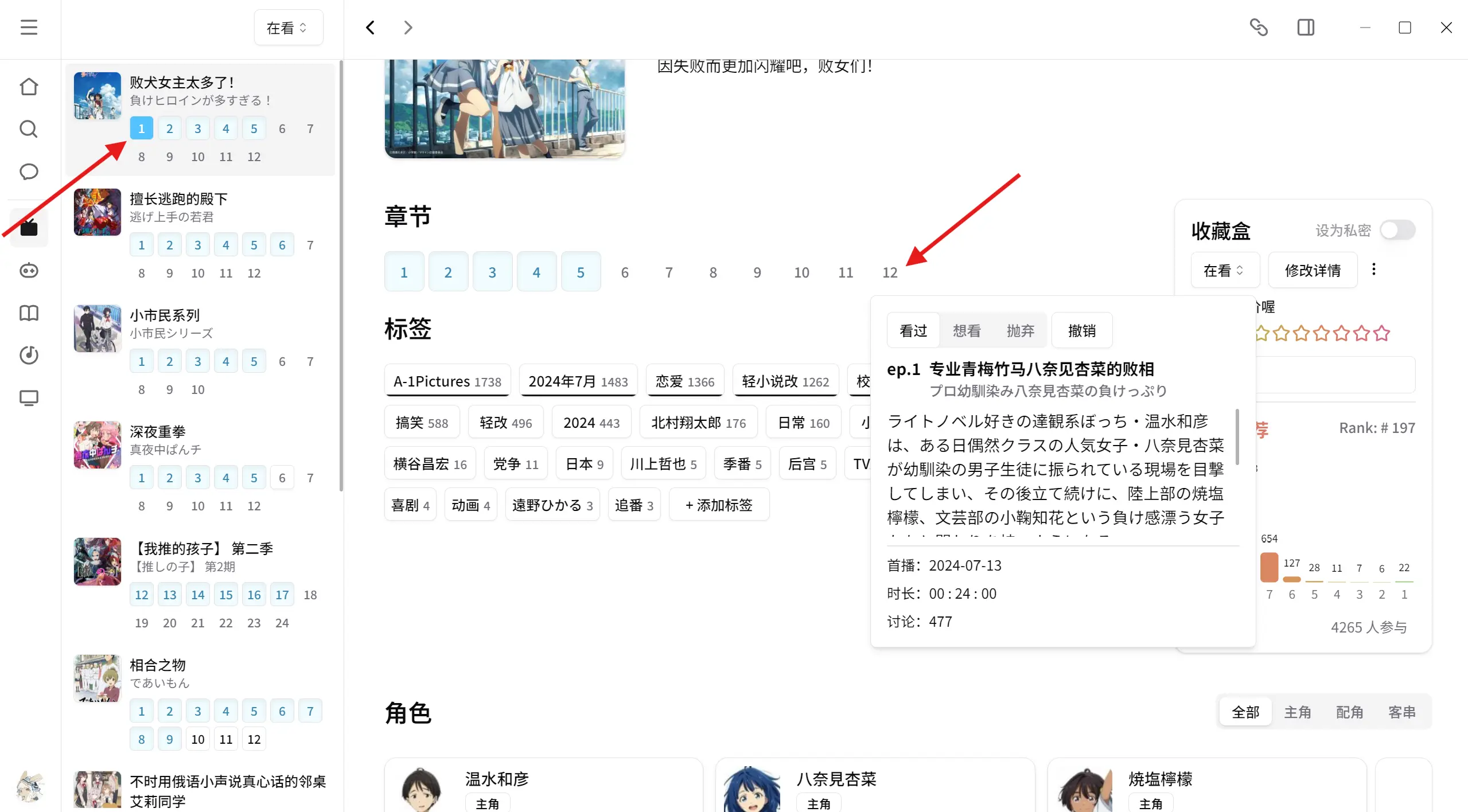Copy link with the chain icon
The height and width of the screenshot is (812, 1468).
click(1259, 27)
